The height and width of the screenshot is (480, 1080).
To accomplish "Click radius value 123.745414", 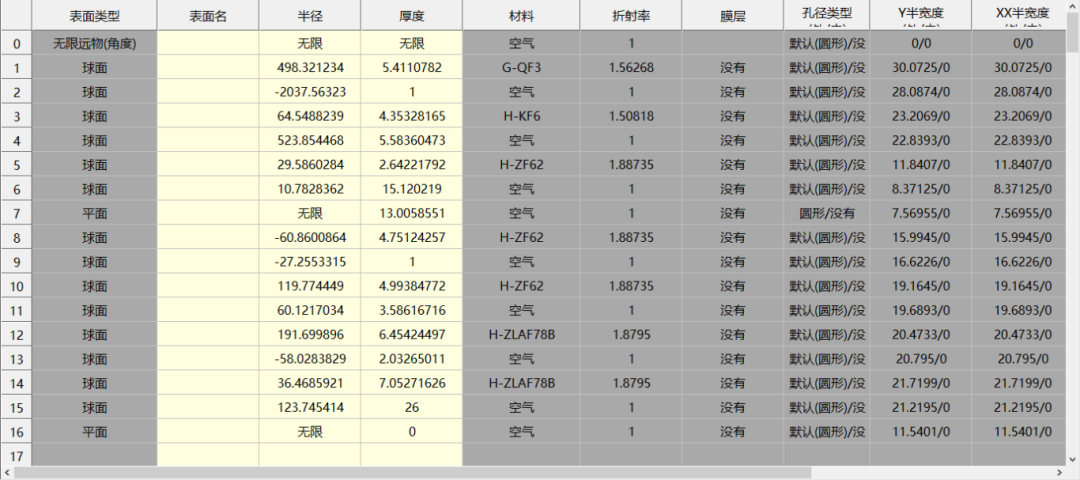I will click(x=310, y=407).
